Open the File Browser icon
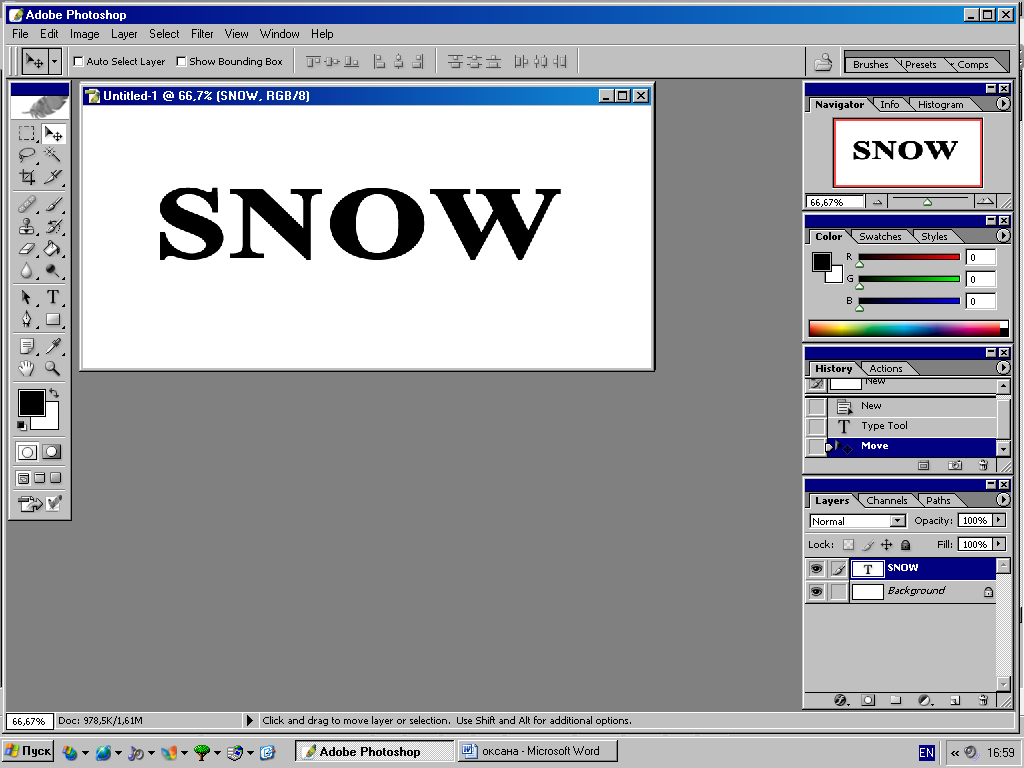Screen dimensions: 1024x768 click(823, 62)
